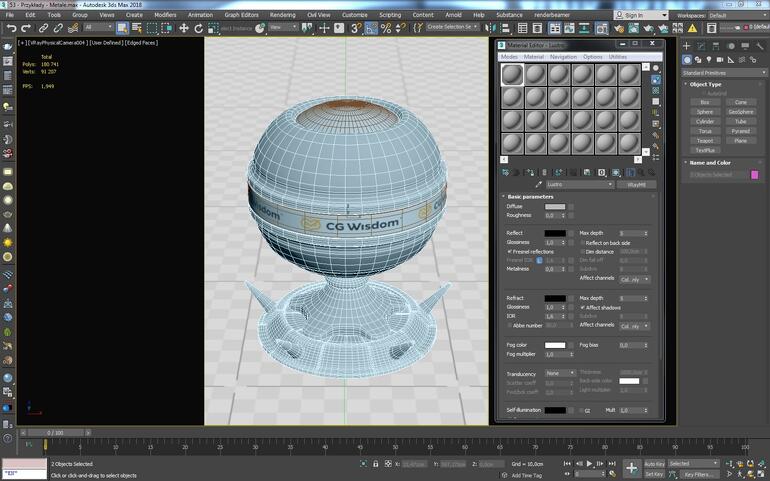Pick material from object with eyedropper
770x481 pixels.
point(539,185)
